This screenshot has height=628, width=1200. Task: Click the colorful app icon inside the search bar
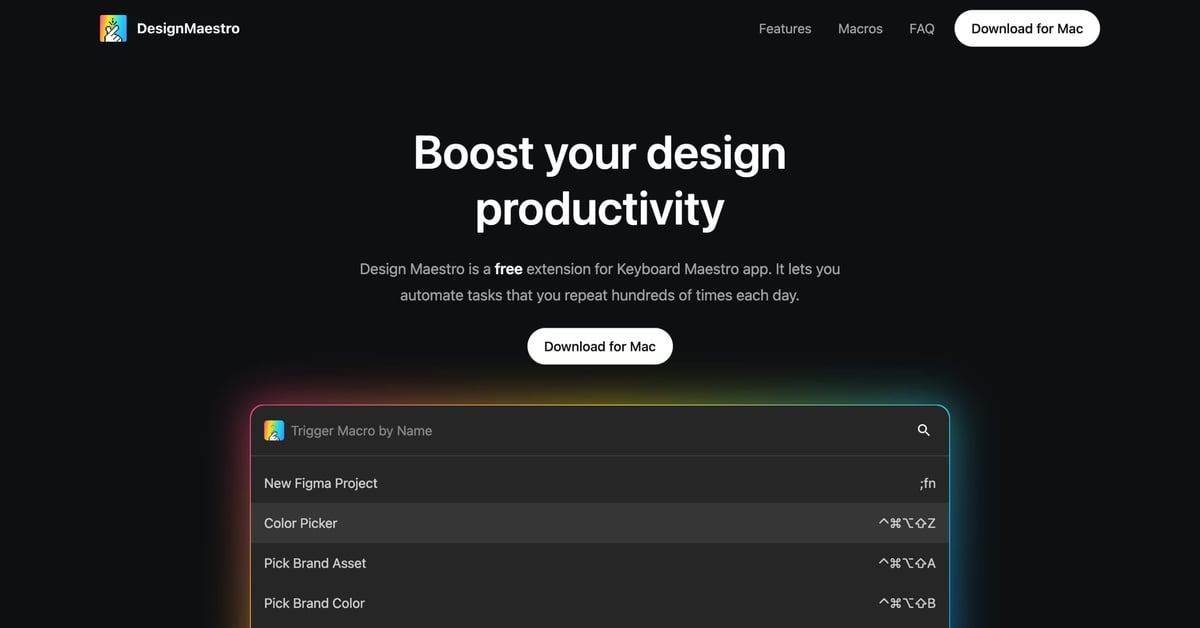coord(273,430)
